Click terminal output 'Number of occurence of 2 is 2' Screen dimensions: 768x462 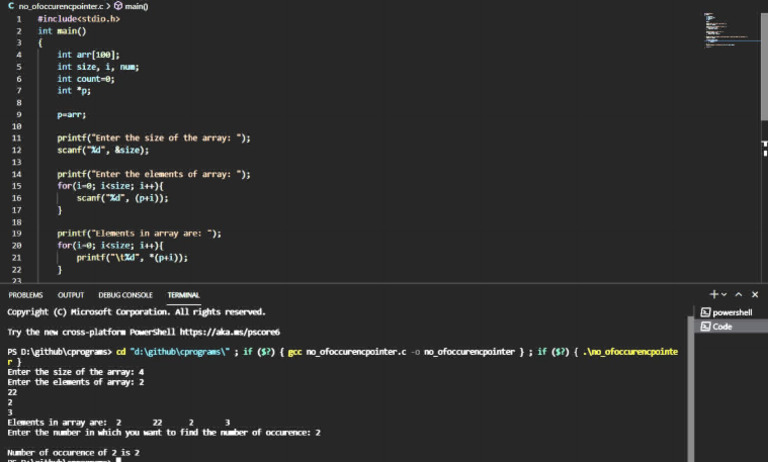(73, 452)
